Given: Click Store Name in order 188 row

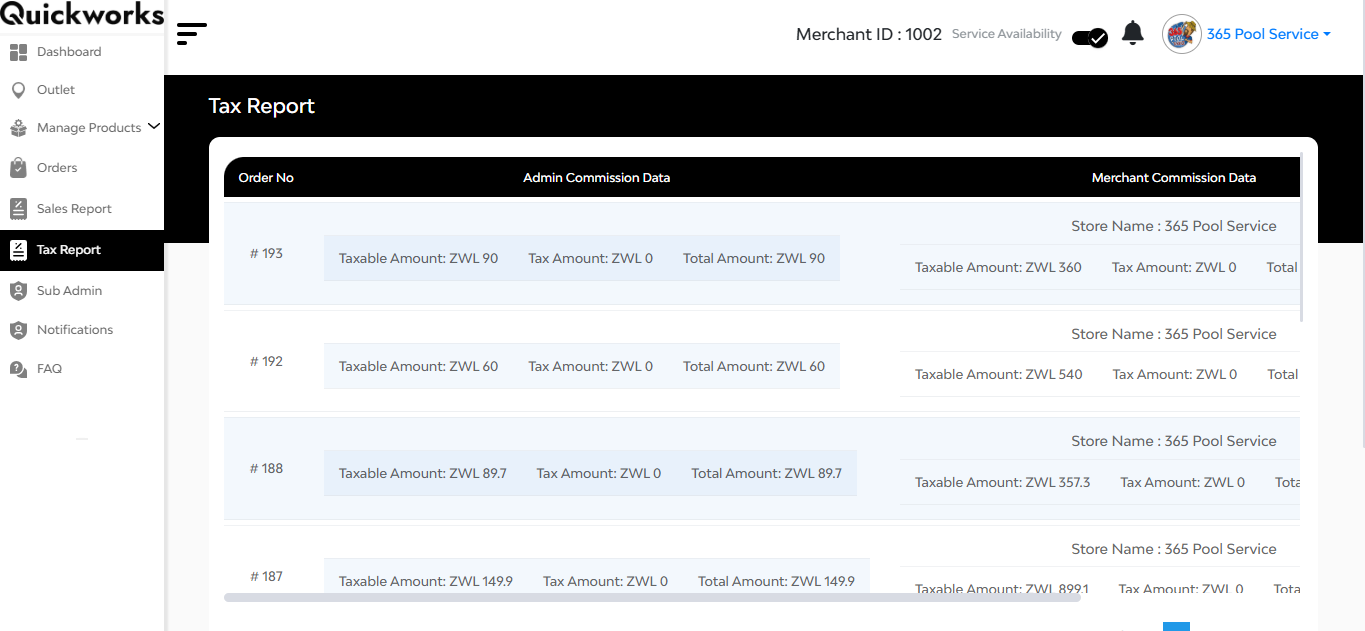Looking at the screenshot, I should click(x=1174, y=441).
